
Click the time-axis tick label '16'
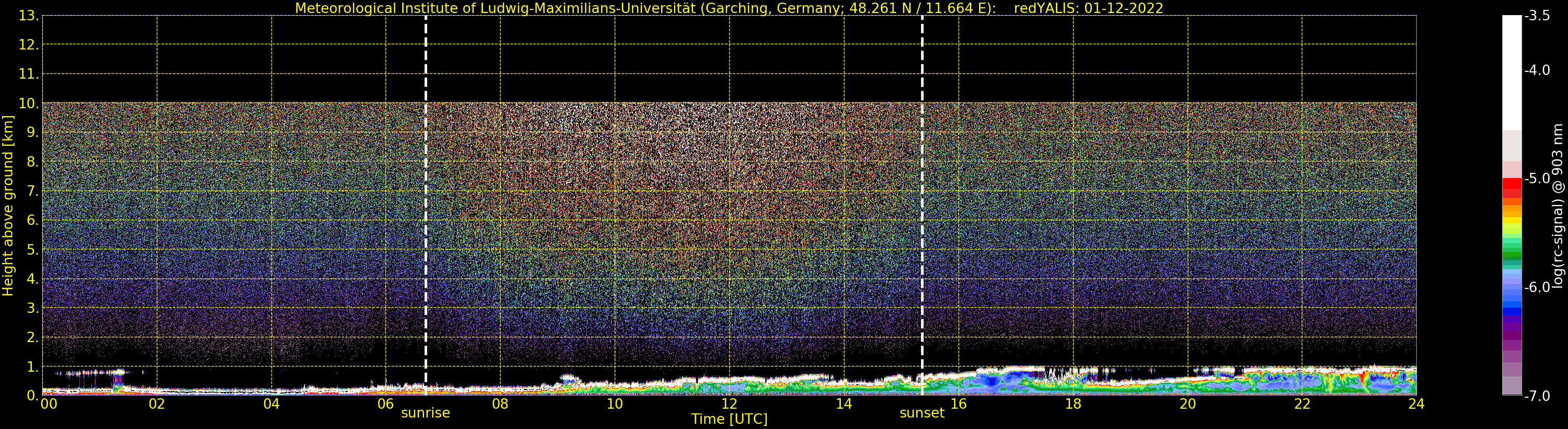coord(959,404)
